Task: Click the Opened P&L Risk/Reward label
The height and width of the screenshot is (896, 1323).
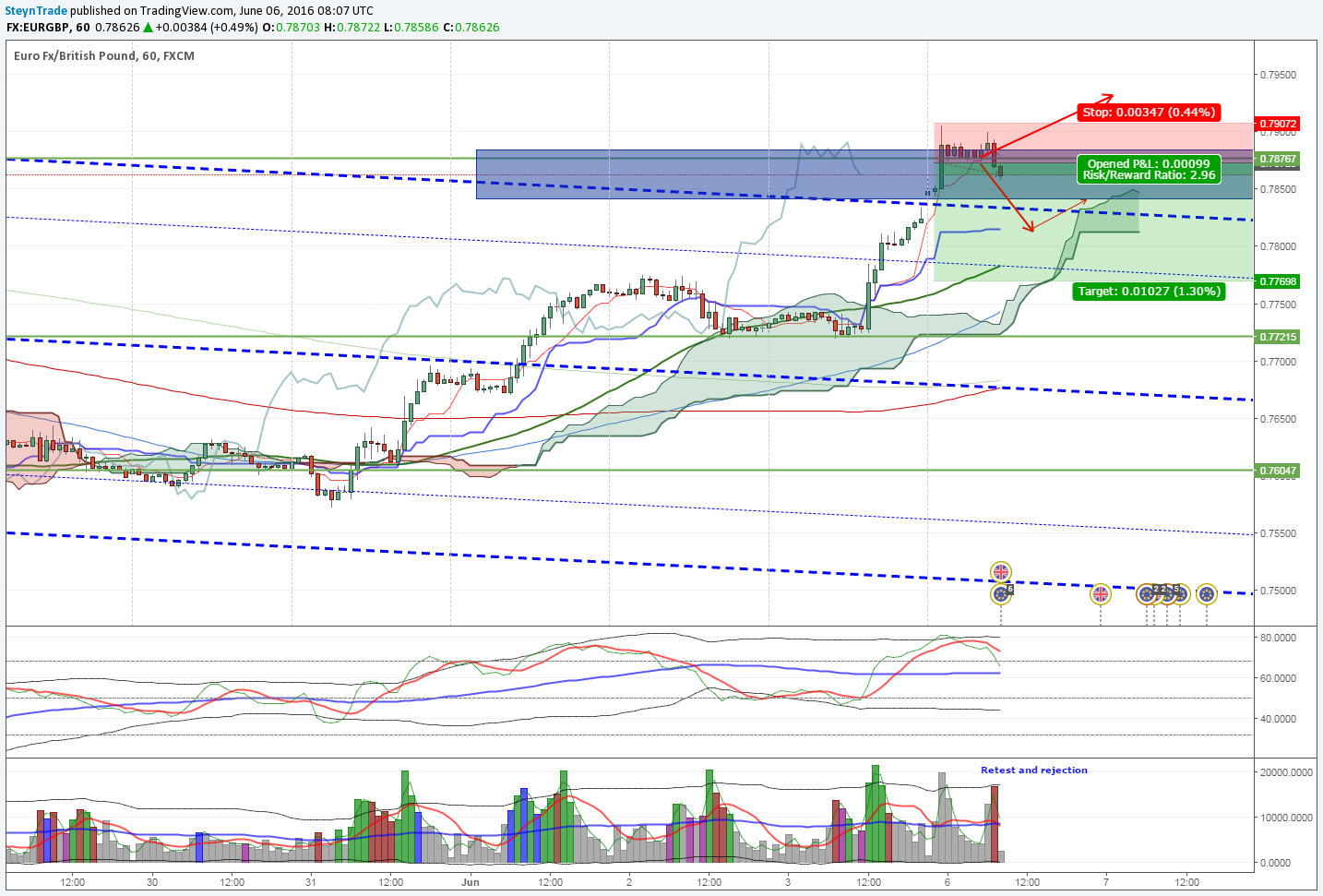Action: click(1149, 169)
